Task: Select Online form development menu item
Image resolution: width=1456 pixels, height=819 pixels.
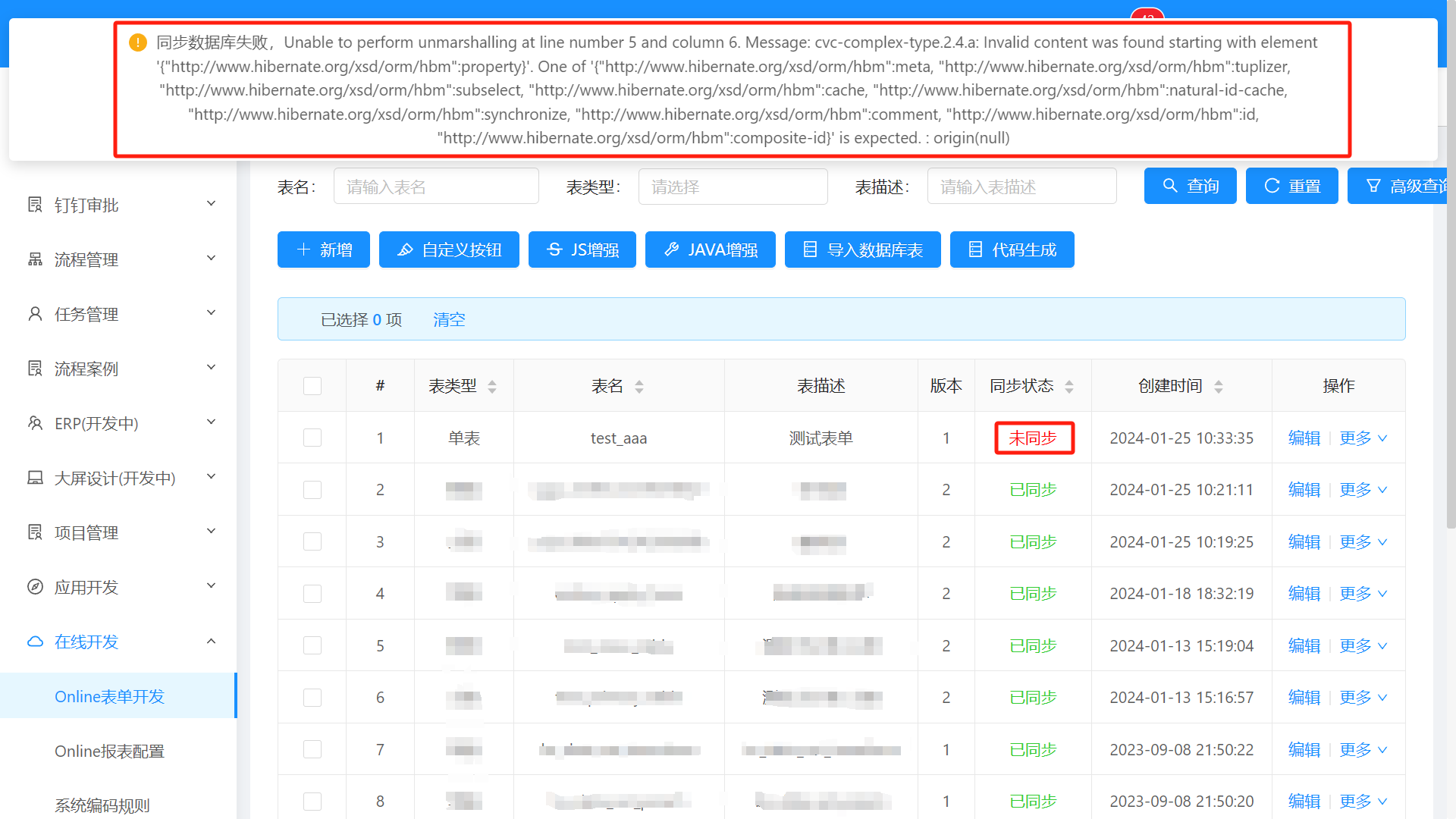Action: point(109,696)
